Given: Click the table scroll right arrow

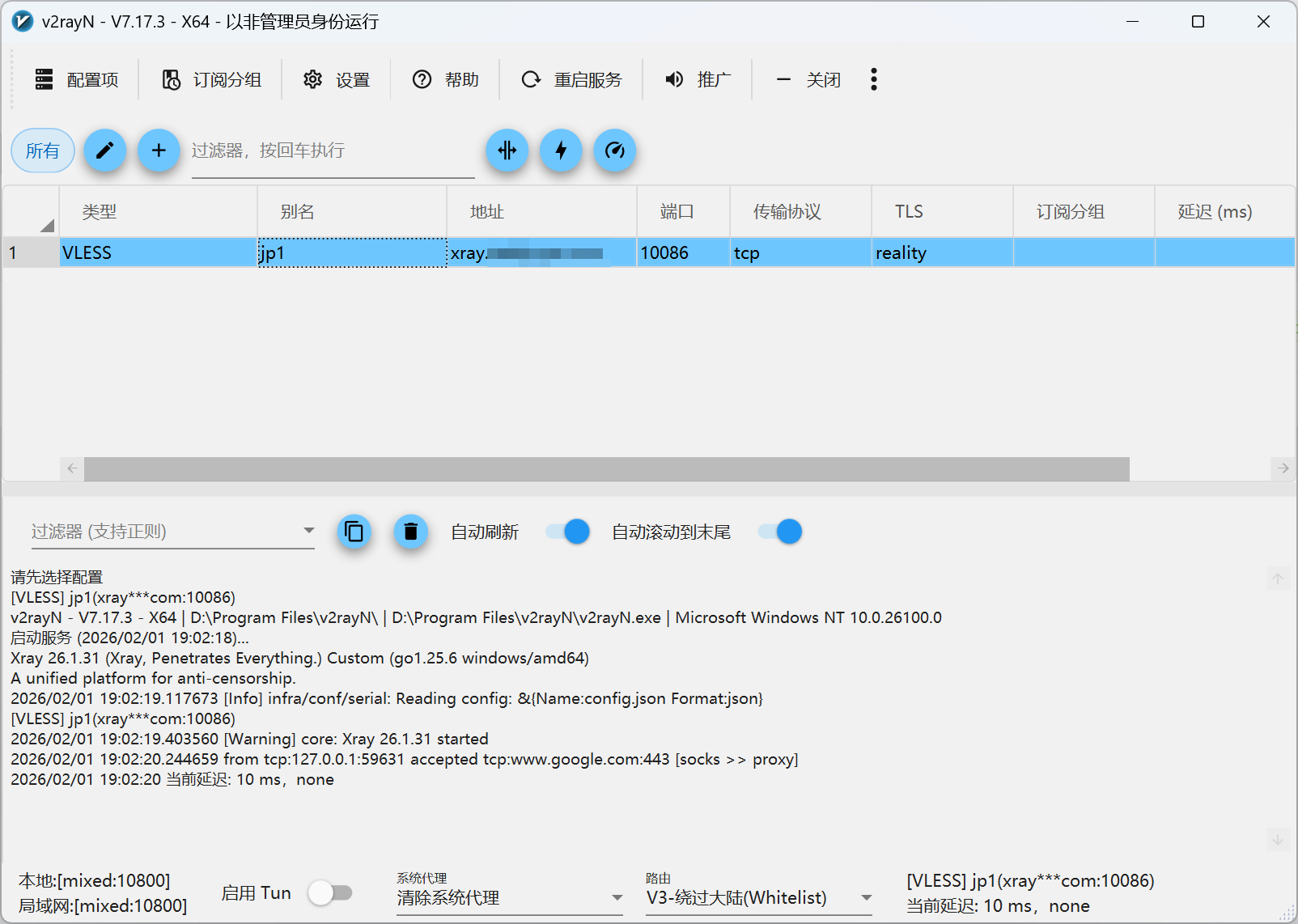Looking at the screenshot, I should [1283, 468].
